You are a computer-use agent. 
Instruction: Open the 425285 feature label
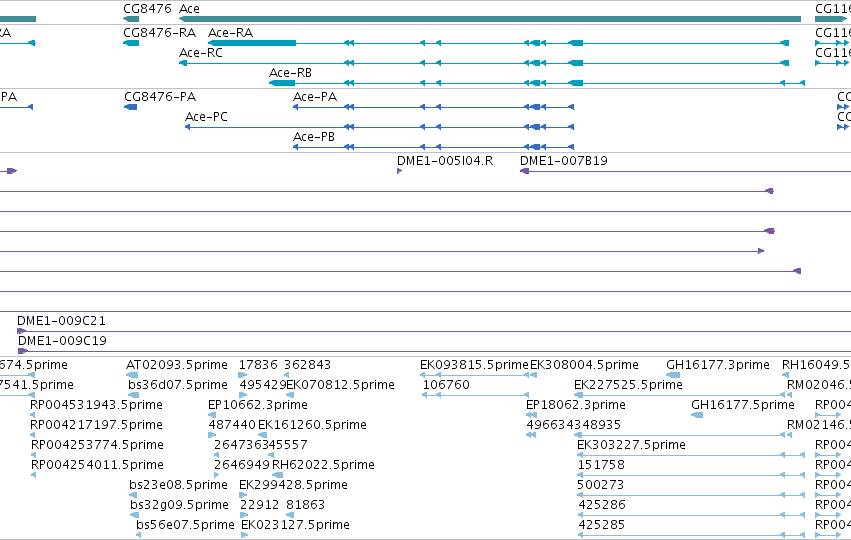point(602,525)
